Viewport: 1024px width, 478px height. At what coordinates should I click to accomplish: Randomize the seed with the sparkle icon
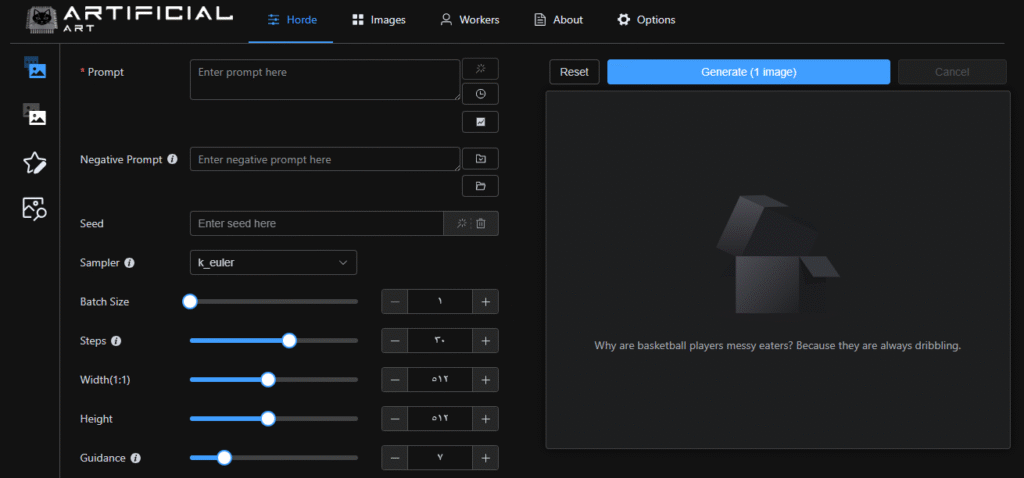coord(460,224)
